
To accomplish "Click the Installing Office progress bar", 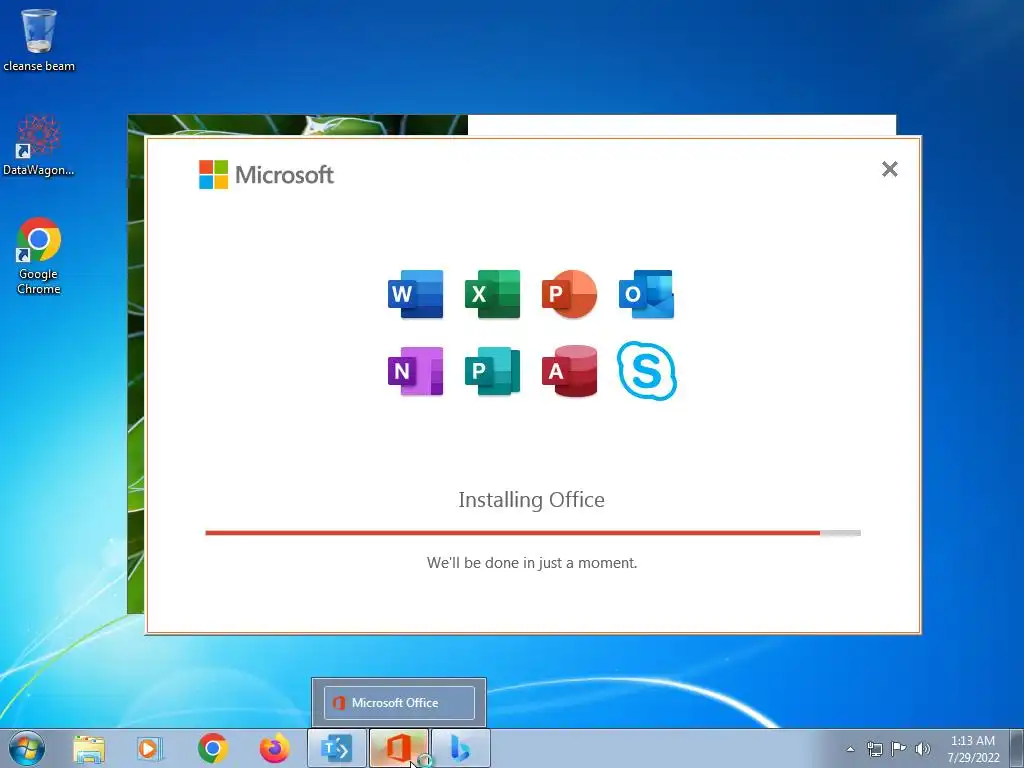I will [533, 533].
